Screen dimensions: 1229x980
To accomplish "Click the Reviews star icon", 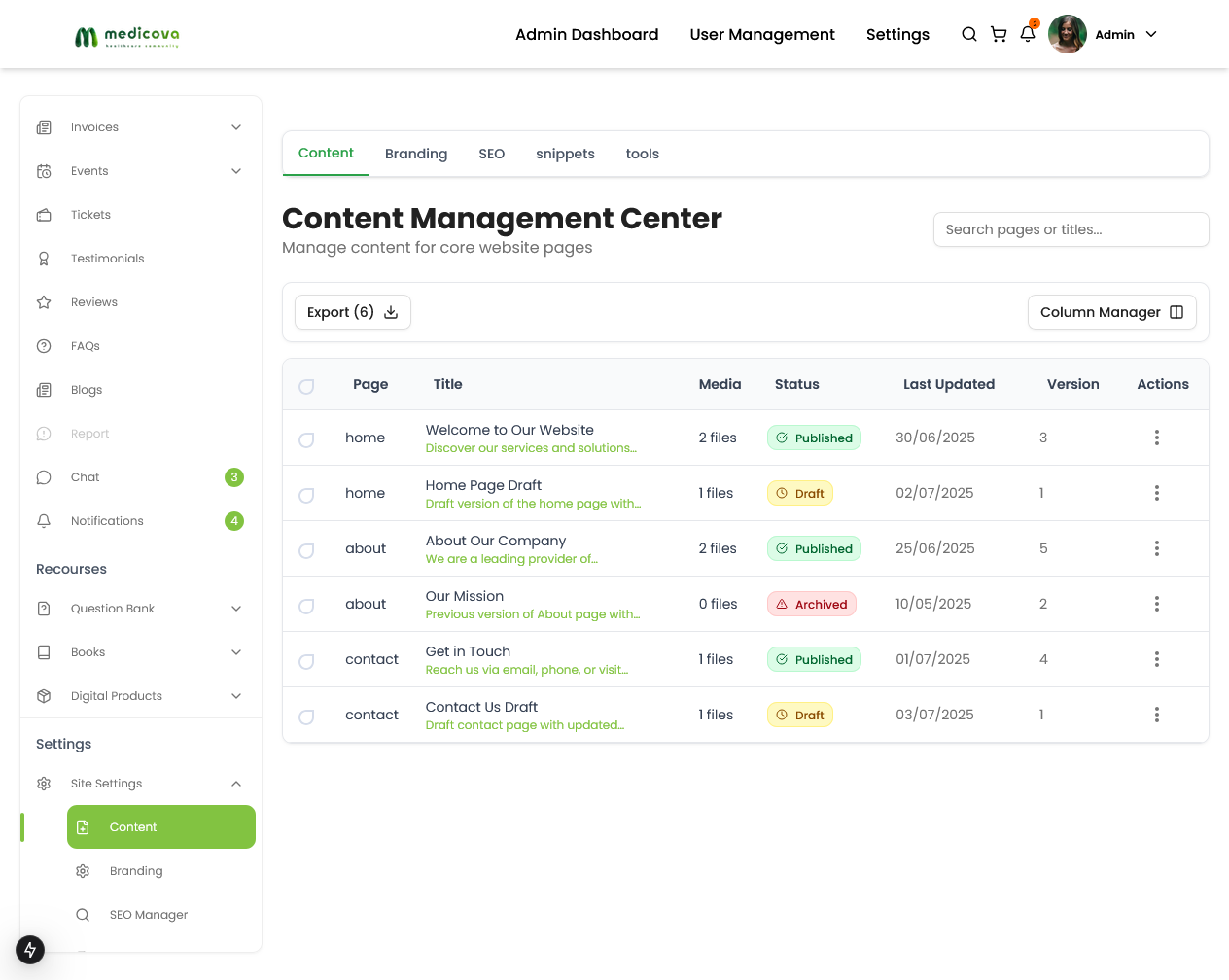I will [44, 302].
